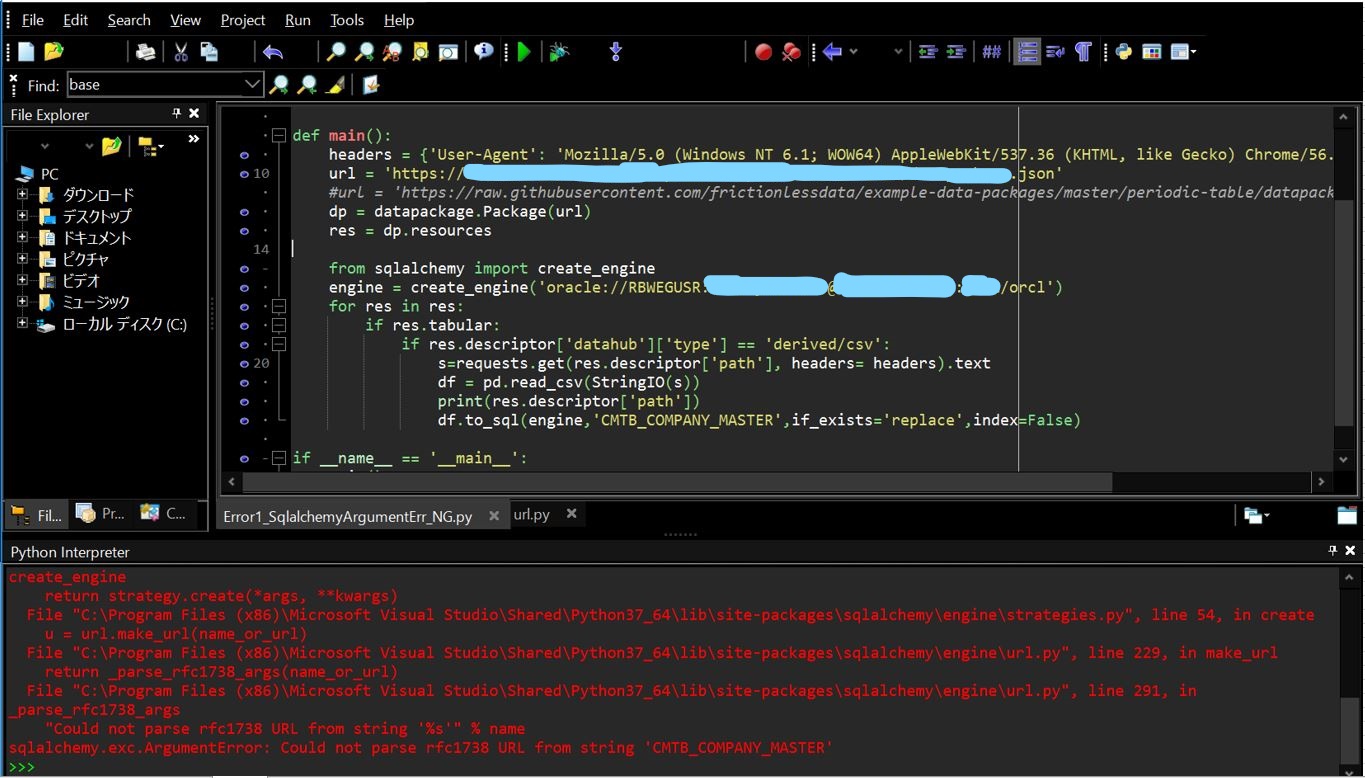This screenshot has height=778, width=1365.
Task: Toggle show special characters with the paragraph icon
Action: click(x=1085, y=51)
